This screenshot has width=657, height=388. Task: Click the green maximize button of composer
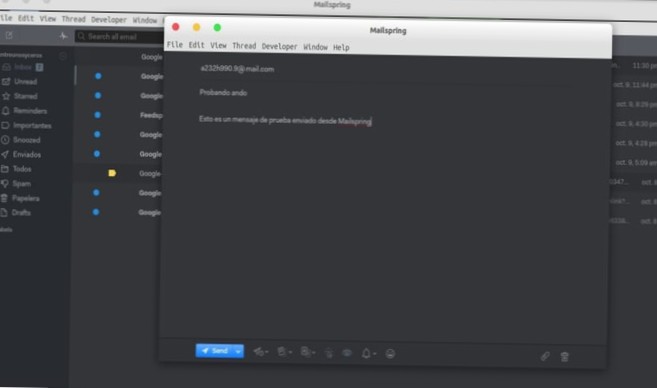pos(217,28)
